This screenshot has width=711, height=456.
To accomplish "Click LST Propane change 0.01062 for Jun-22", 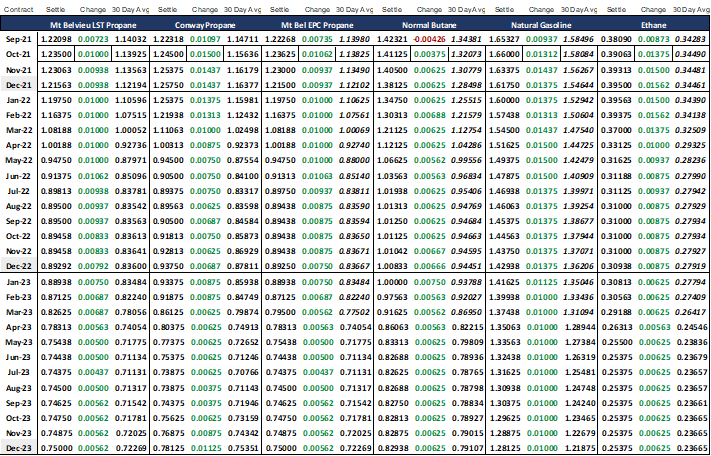I will (x=93, y=176).
